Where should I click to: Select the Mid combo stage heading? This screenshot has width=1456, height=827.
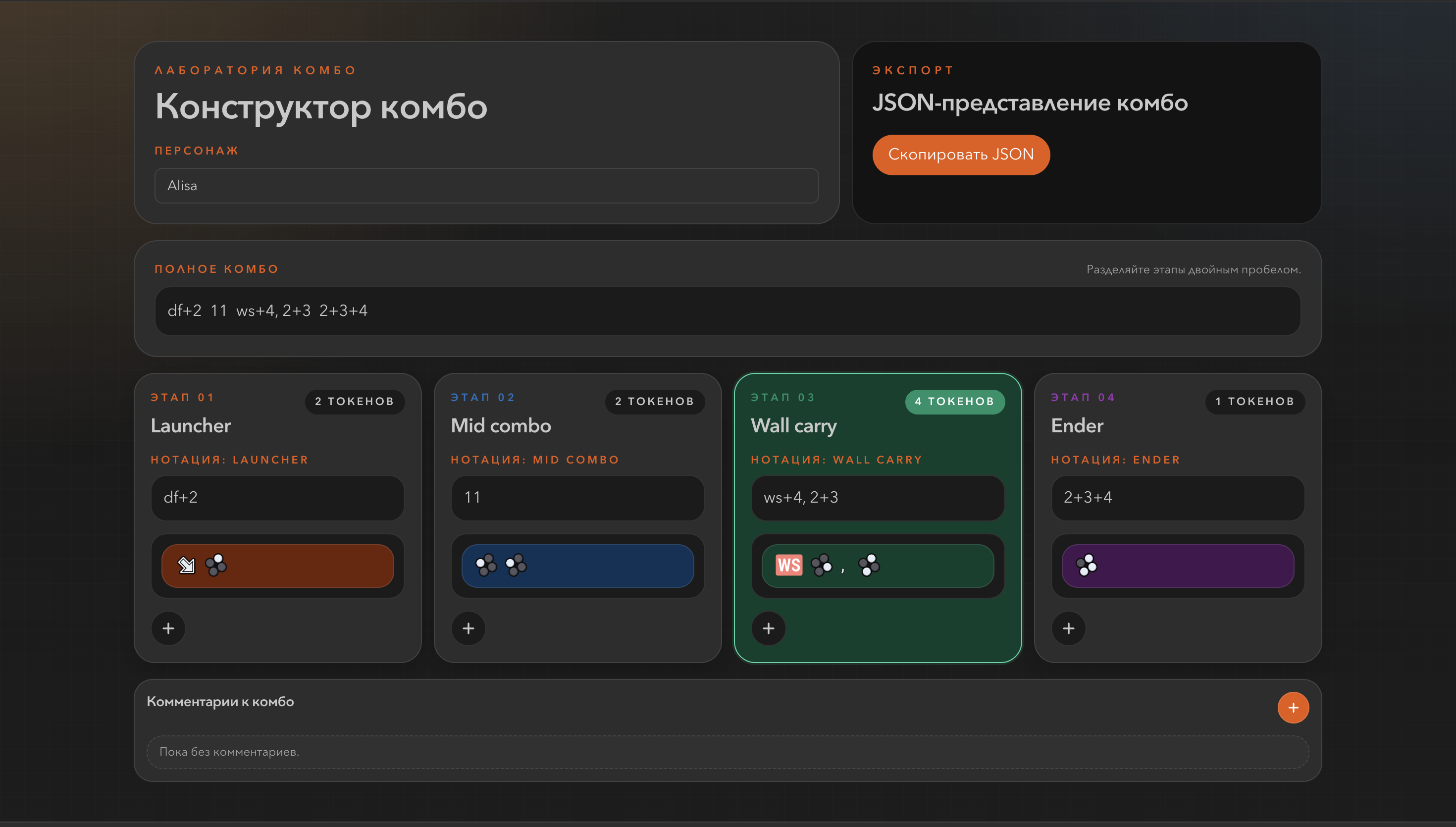point(501,426)
